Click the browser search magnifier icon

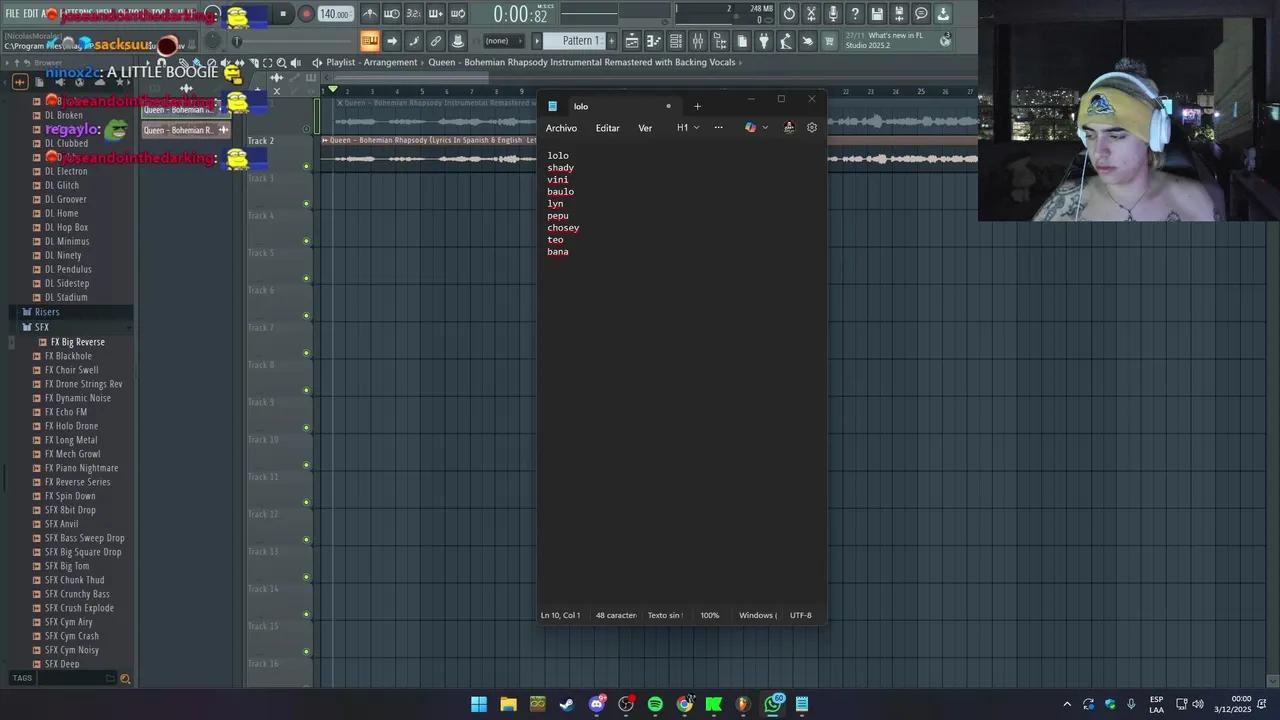[x=125, y=679]
